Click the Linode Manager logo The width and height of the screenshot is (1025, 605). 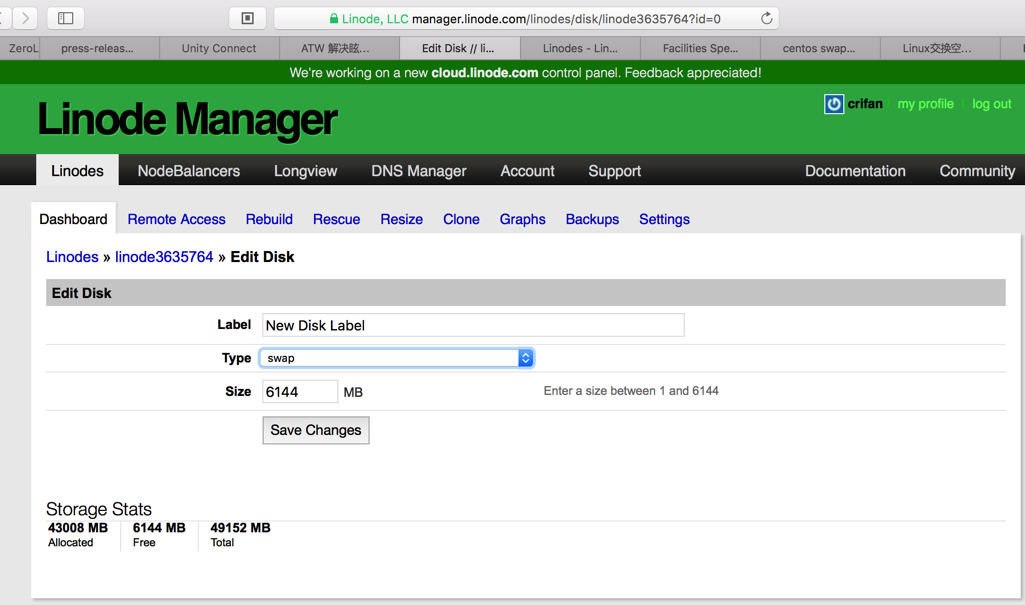click(187, 120)
